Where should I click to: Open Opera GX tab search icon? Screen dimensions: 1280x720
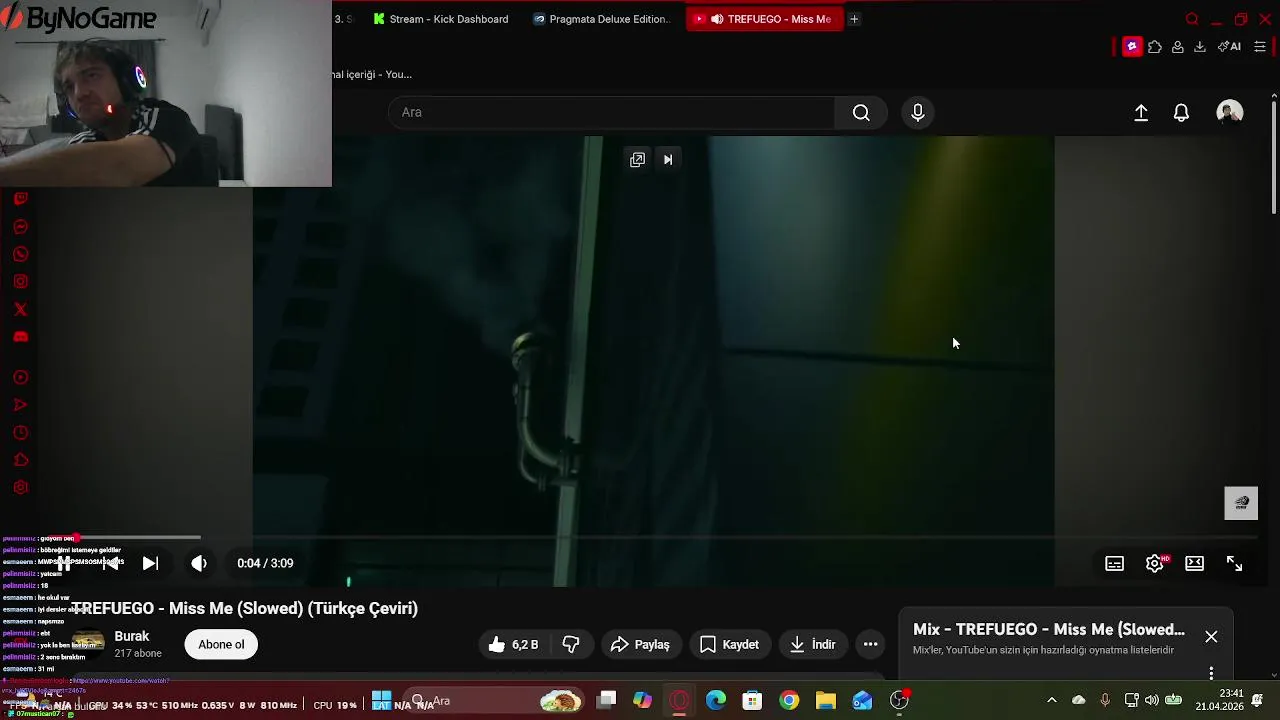point(1192,19)
